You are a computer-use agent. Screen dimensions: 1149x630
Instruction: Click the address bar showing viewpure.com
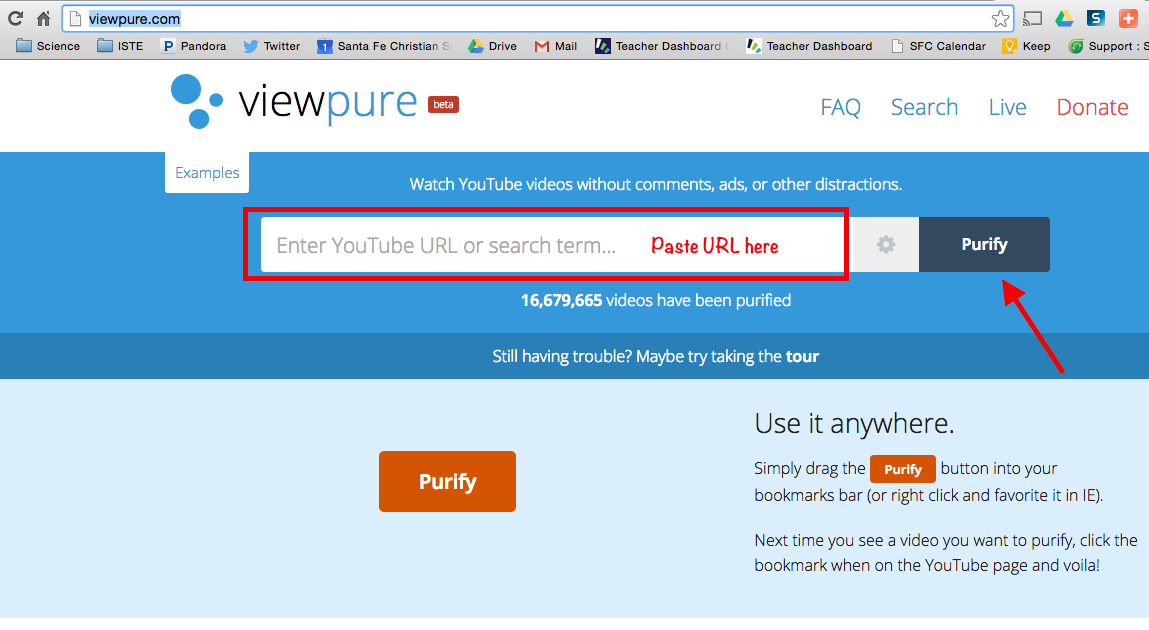click(539, 19)
